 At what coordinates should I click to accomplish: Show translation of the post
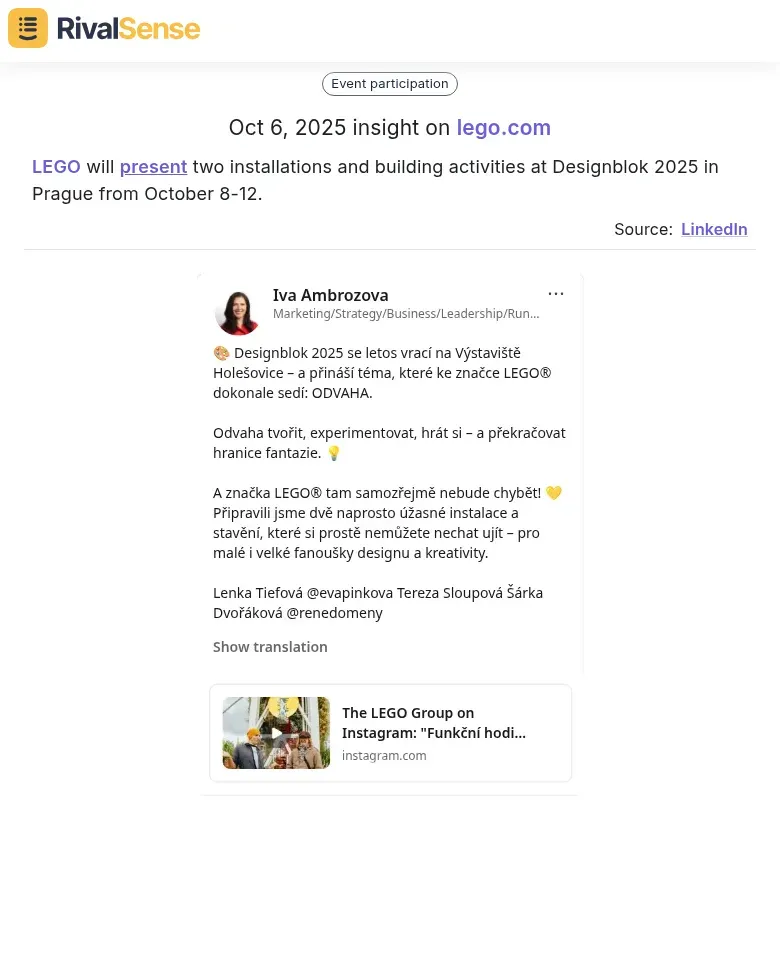click(x=270, y=647)
